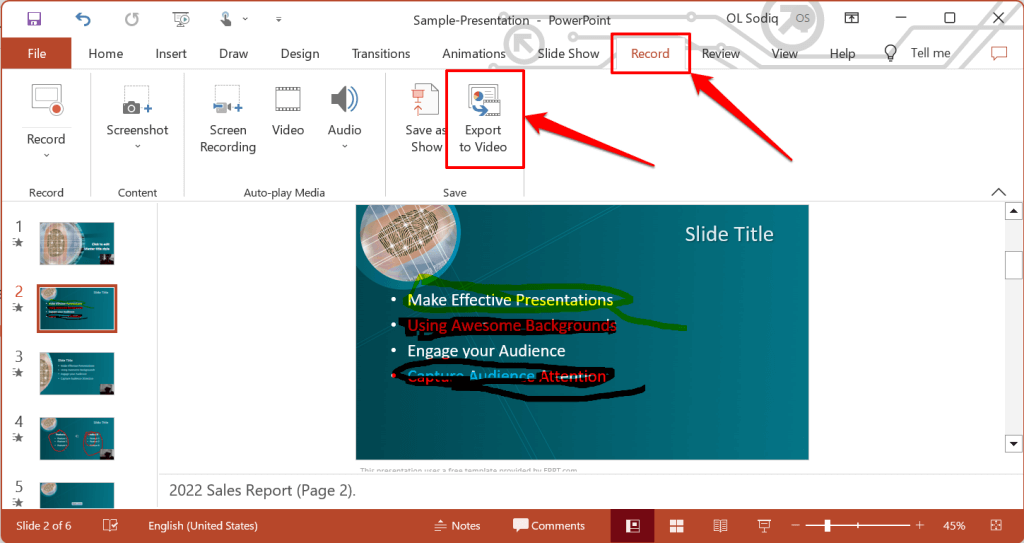Screen dimensions: 1024x543
Task: Expand the Record button dropdown arrow
Action: [x=46, y=156]
